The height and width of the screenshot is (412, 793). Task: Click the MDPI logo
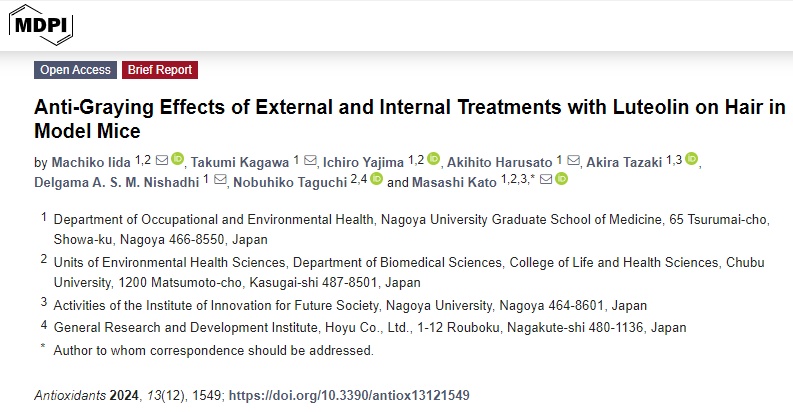pyautogui.click(x=41, y=25)
